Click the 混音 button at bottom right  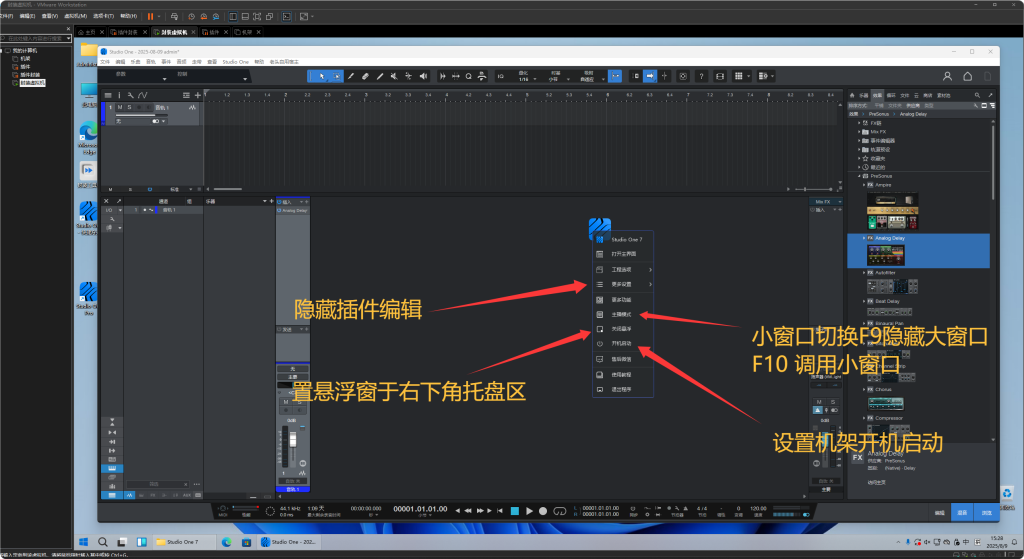[962, 513]
